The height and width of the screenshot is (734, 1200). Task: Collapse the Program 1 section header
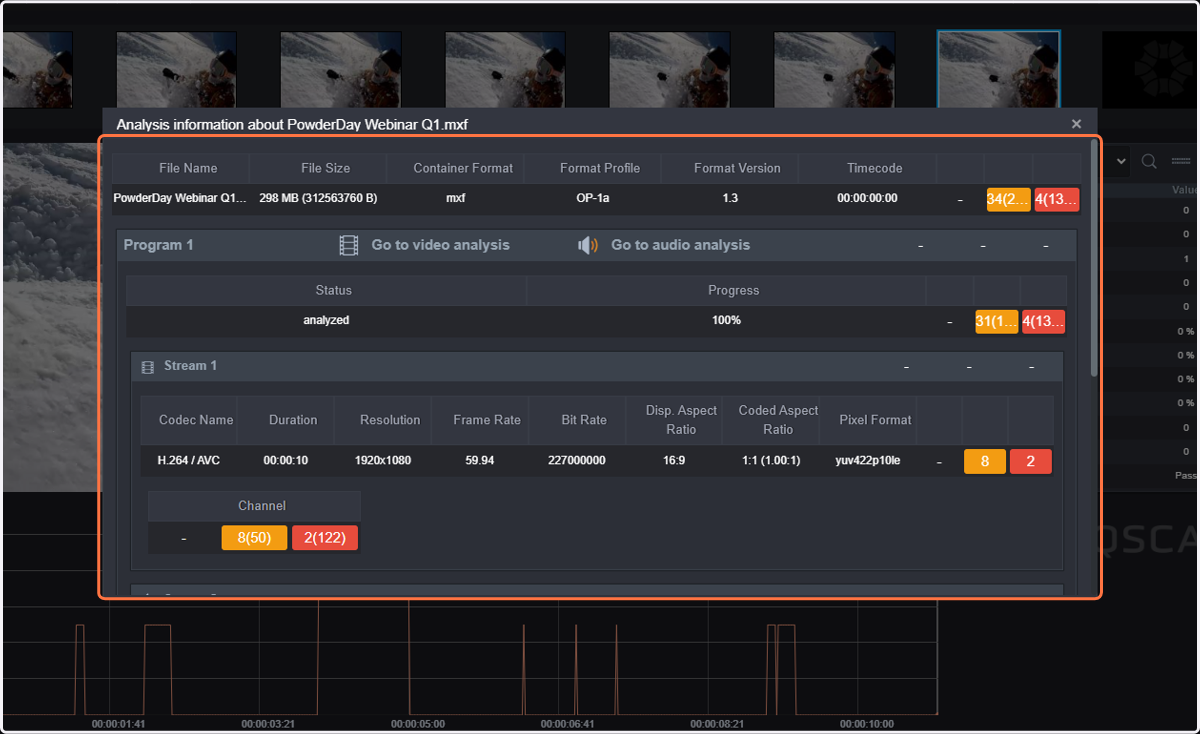tap(597, 245)
